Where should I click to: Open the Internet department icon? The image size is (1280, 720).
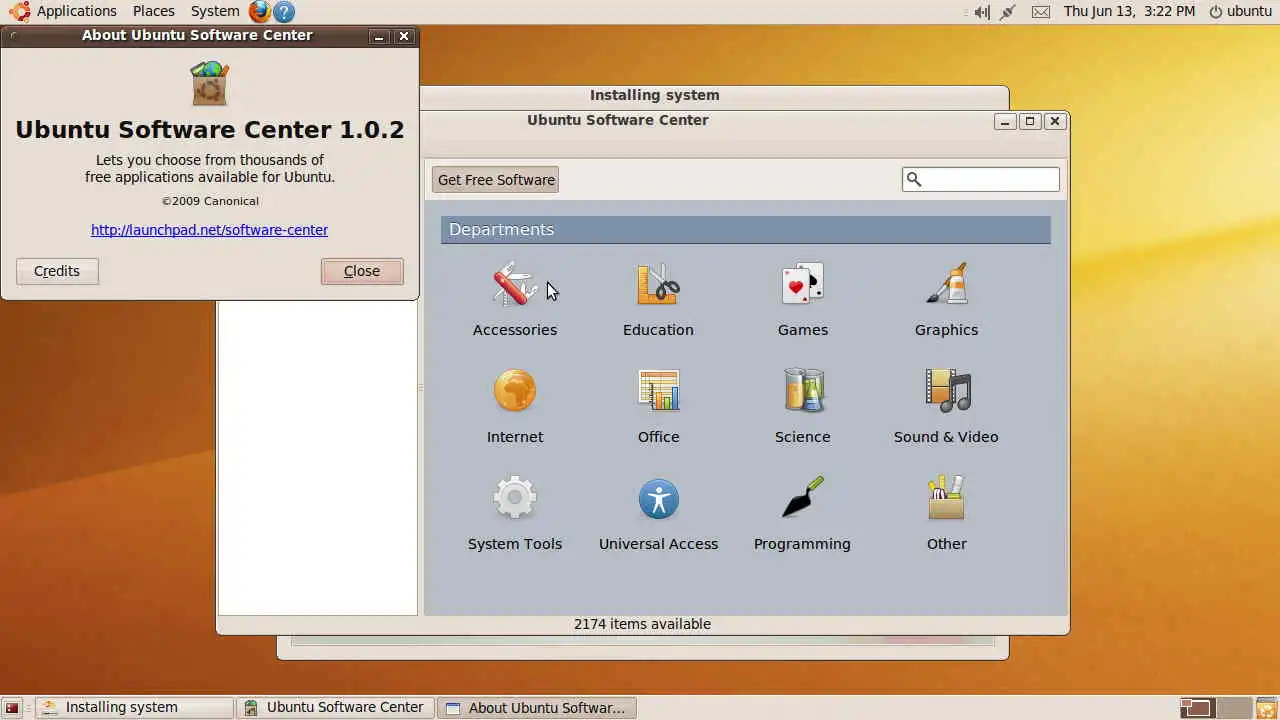pos(515,391)
